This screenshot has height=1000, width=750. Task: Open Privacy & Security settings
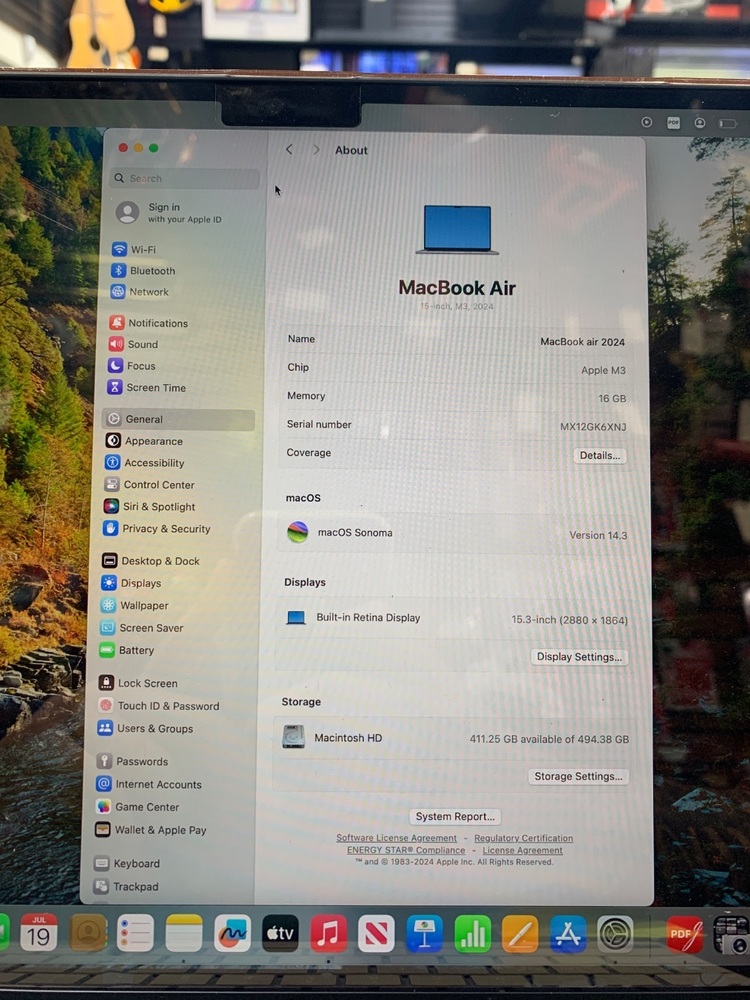coord(157,529)
